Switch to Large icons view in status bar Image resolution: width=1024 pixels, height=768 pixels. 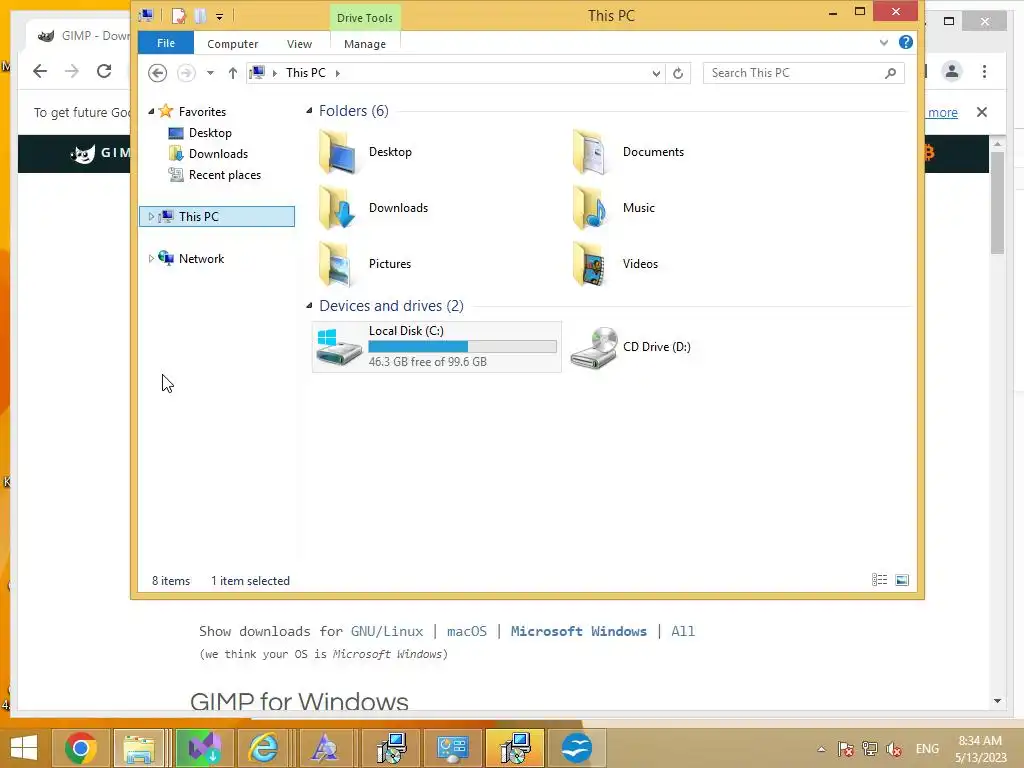pos(902,580)
